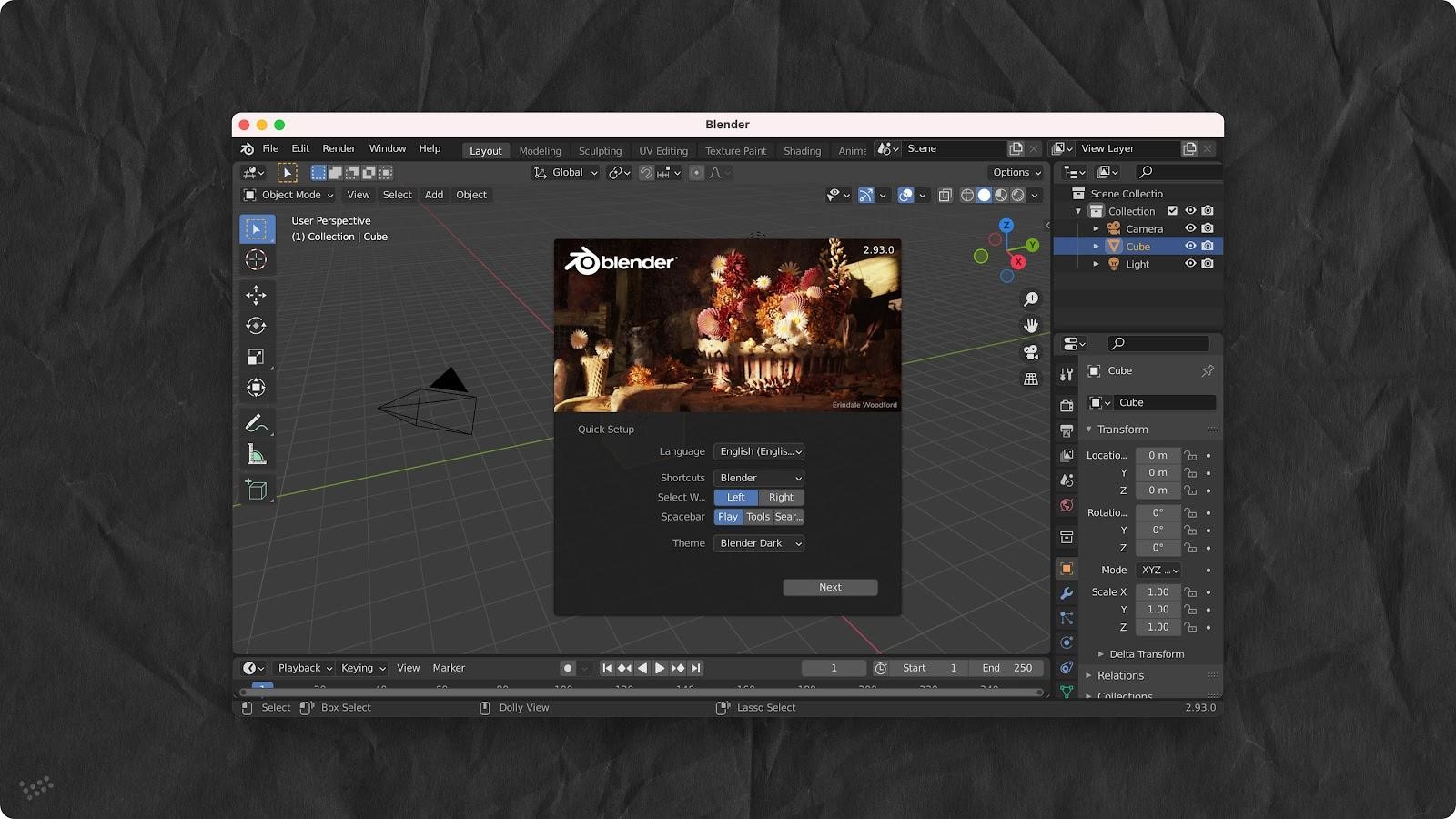Switch to the Modeling workspace tab
Screen dimensions: 1456x819
[541, 151]
